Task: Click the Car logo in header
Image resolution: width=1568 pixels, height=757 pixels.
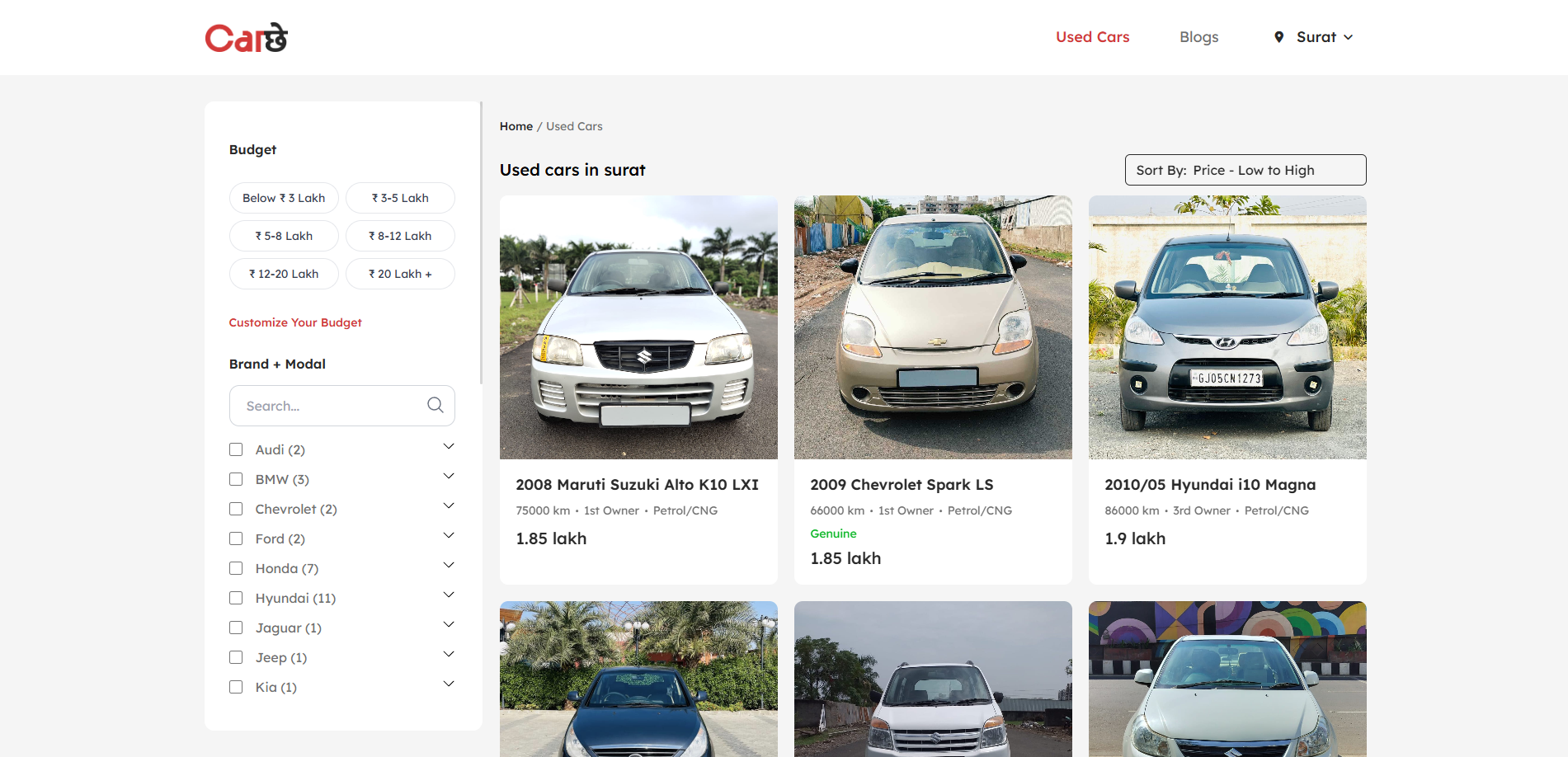Action: 246,38
